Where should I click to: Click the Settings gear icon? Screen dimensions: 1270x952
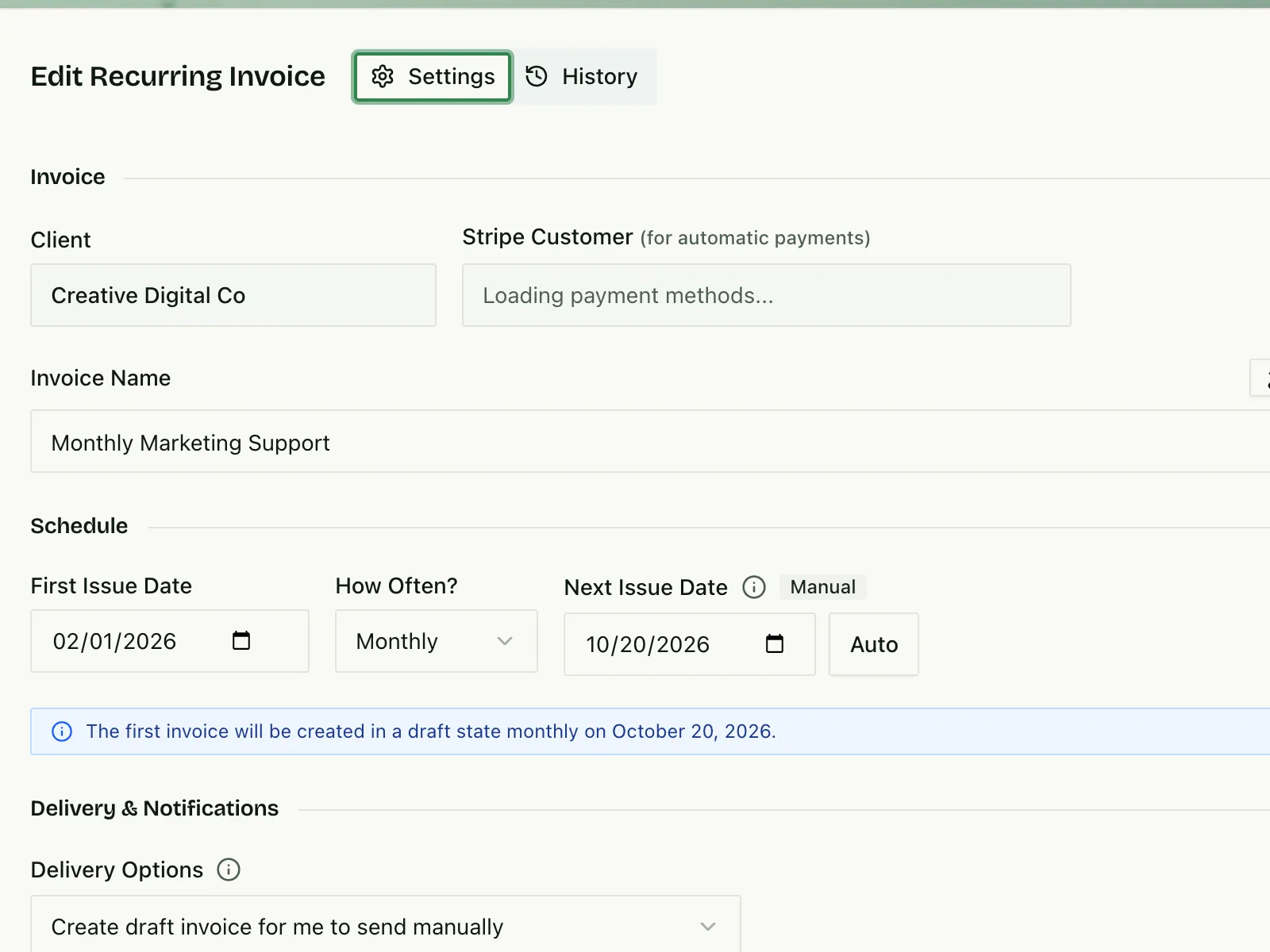click(x=383, y=76)
